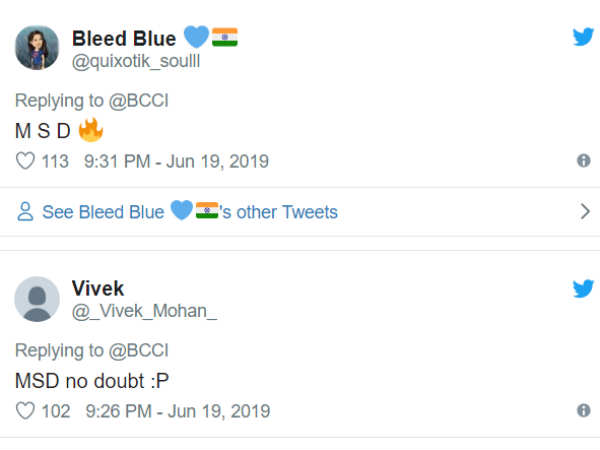Click the Twitter bird icon on Bleed Blue's tweet
Viewport: 600px width, 450px height.
point(583,37)
